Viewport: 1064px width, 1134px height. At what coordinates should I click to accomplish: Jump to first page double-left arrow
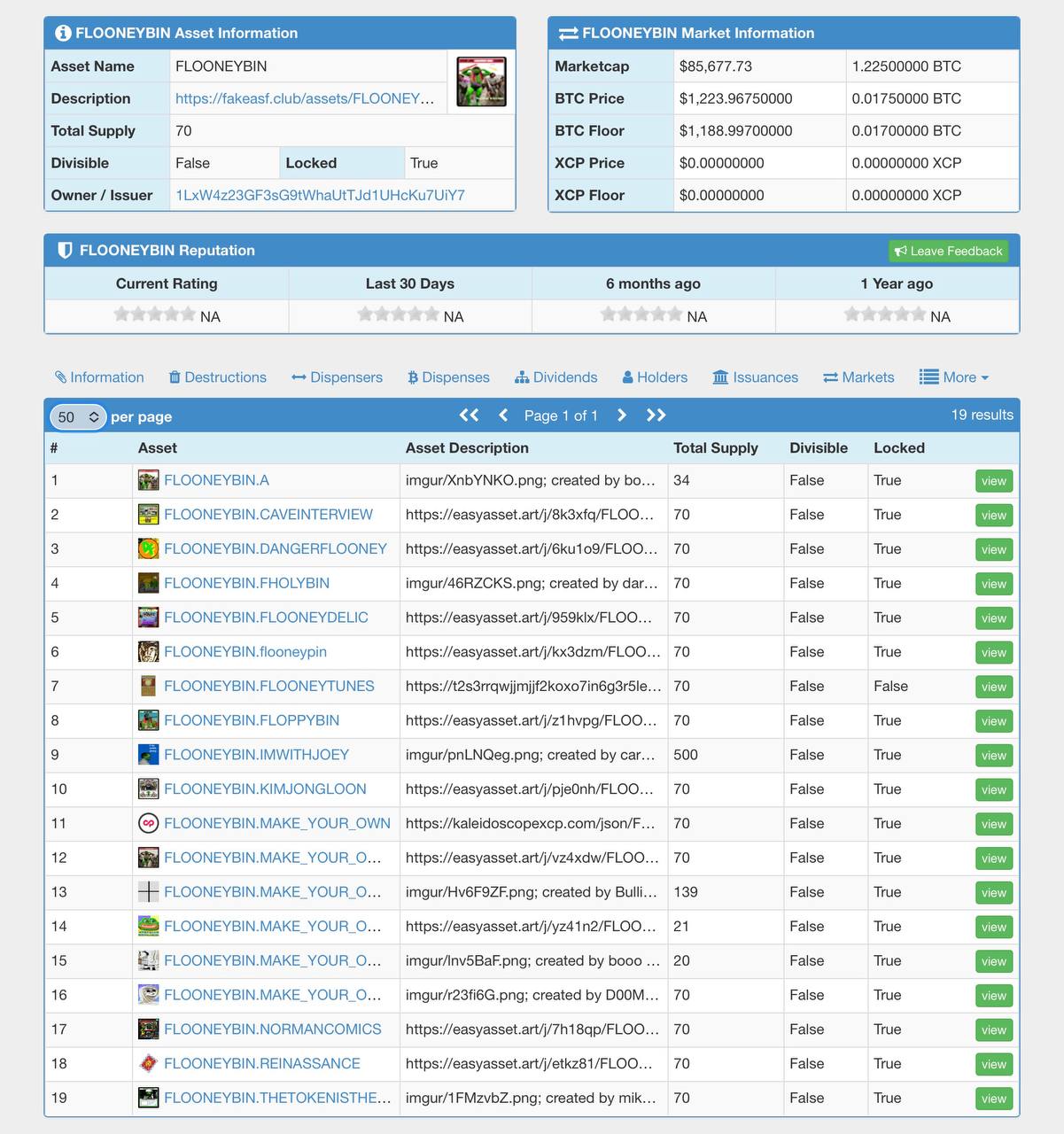[469, 415]
